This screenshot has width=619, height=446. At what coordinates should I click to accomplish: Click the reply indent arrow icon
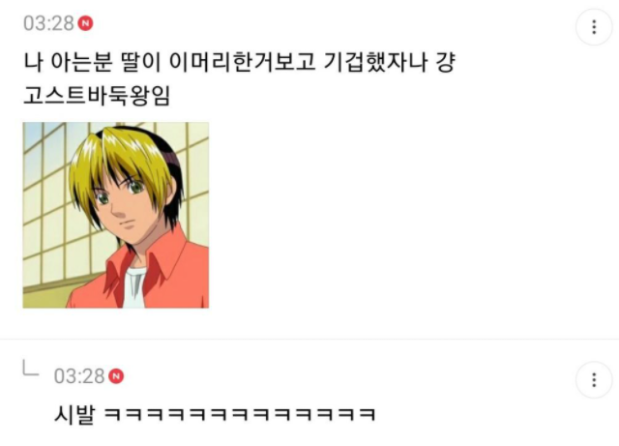point(30,368)
